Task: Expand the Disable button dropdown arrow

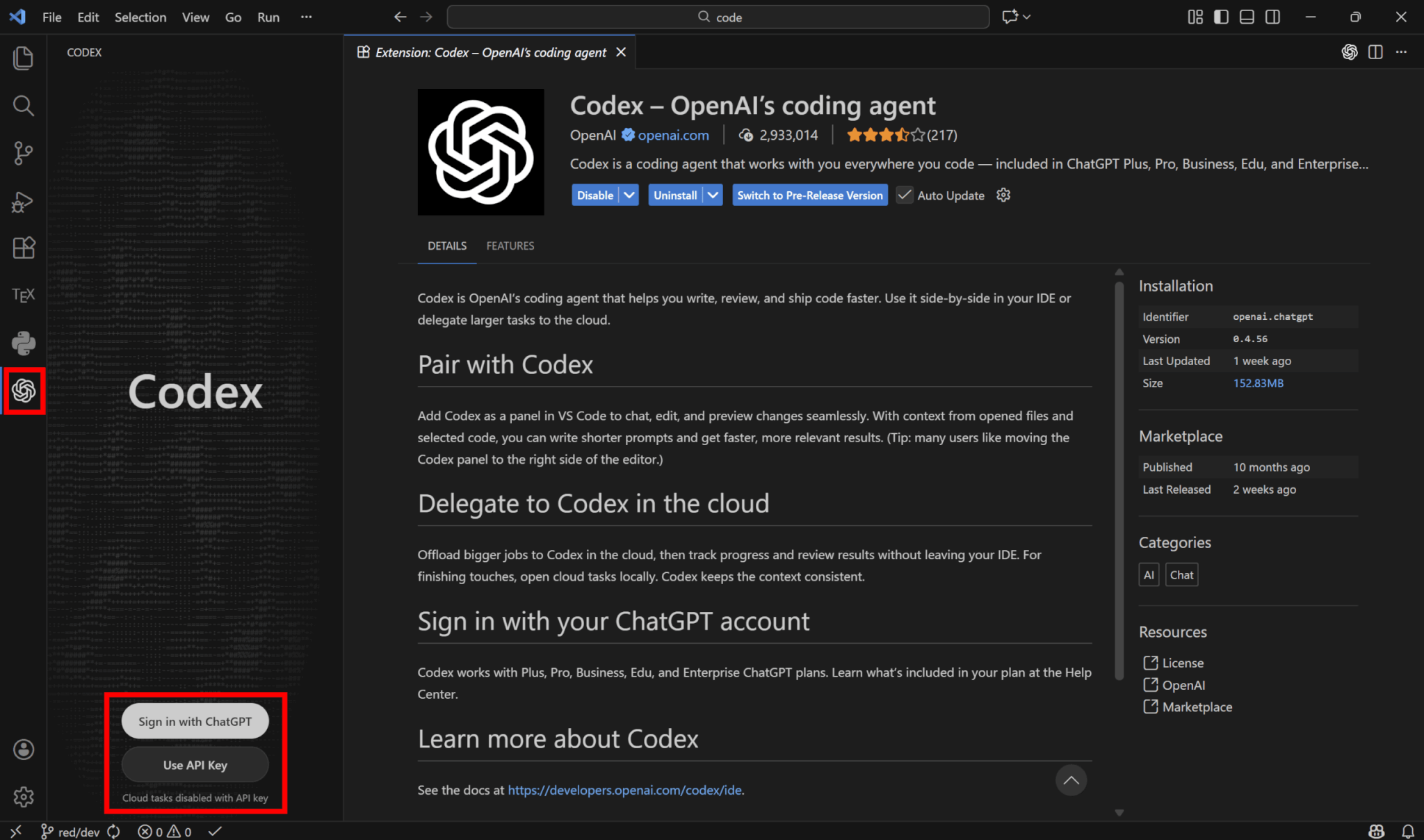Action: pos(629,195)
